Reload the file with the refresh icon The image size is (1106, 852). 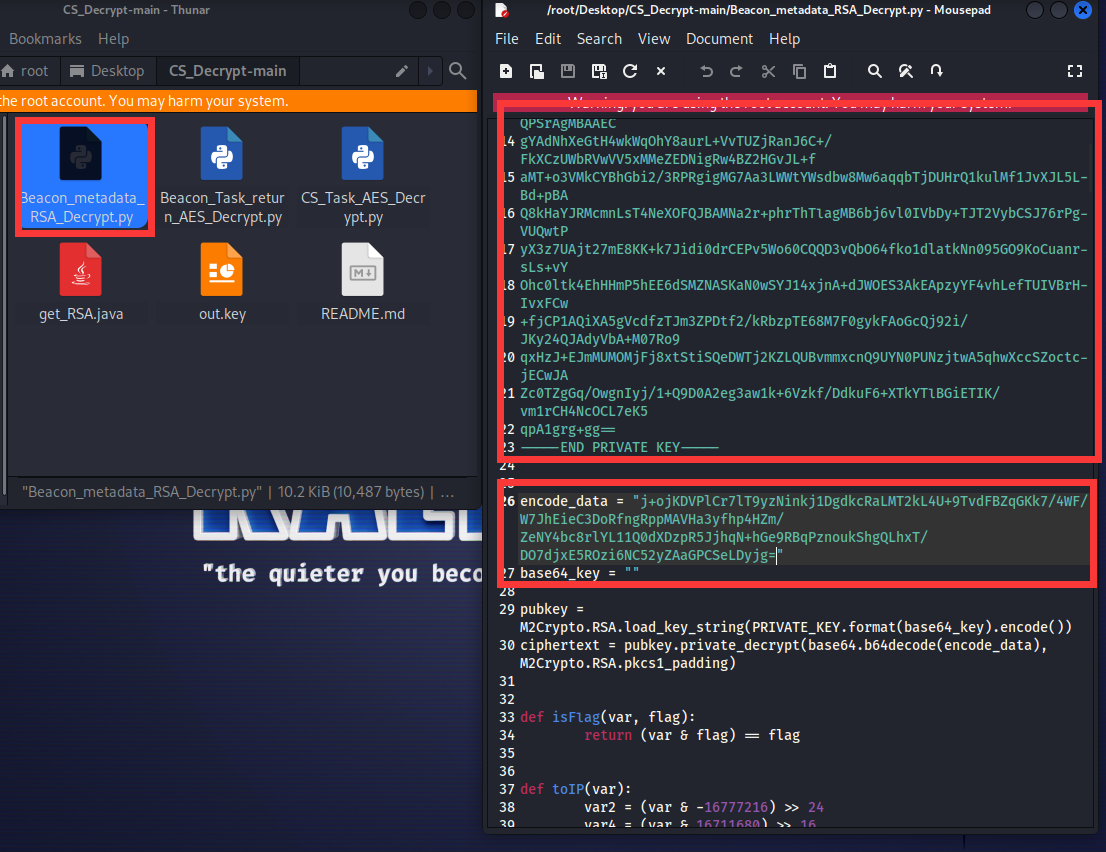pos(630,71)
